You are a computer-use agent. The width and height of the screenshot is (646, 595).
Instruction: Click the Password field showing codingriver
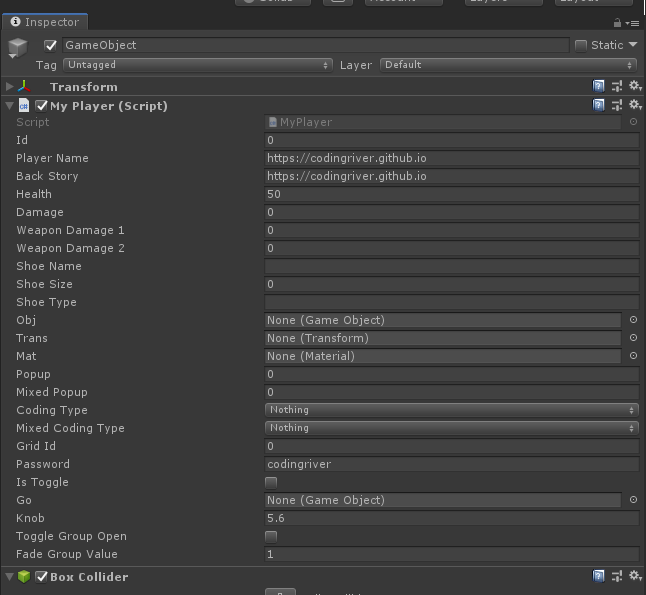452,464
